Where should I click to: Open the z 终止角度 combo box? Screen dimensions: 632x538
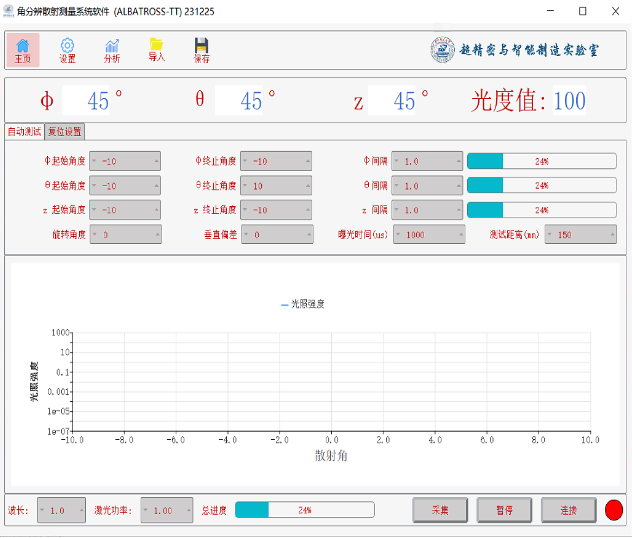[276, 210]
